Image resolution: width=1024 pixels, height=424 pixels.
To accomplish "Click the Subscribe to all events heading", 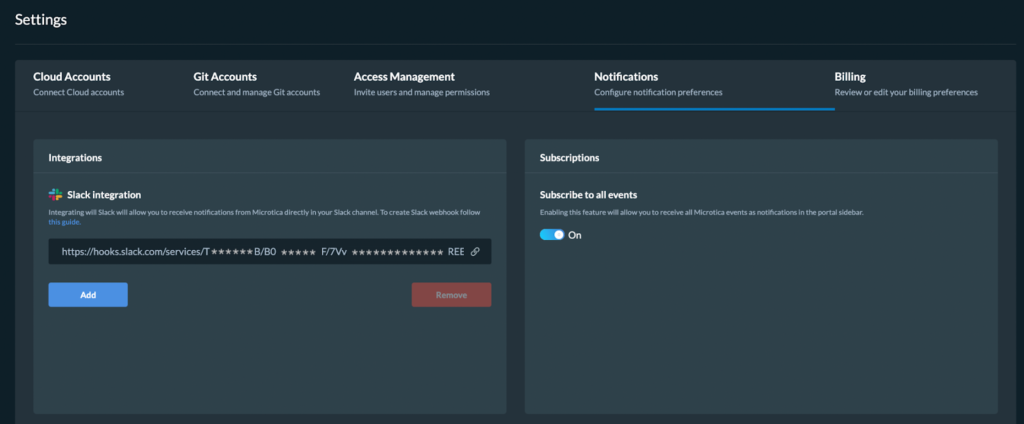I will tap(588, 195).
